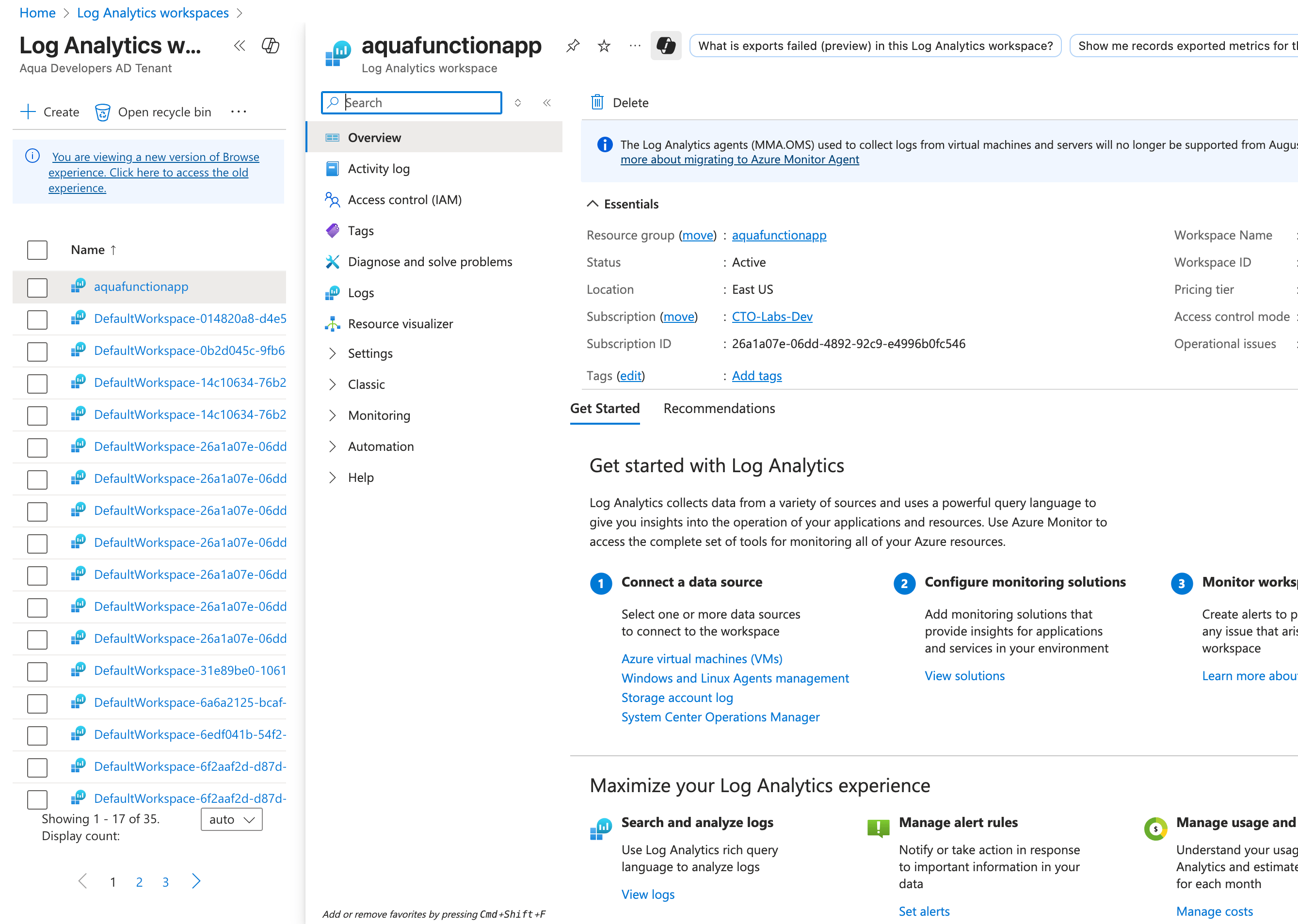Image resolution: width=1298 pixels, height=924 pixels.
Task: Collapse the Log Analytics workspaces list pane
Action: (x=240, y=46)
